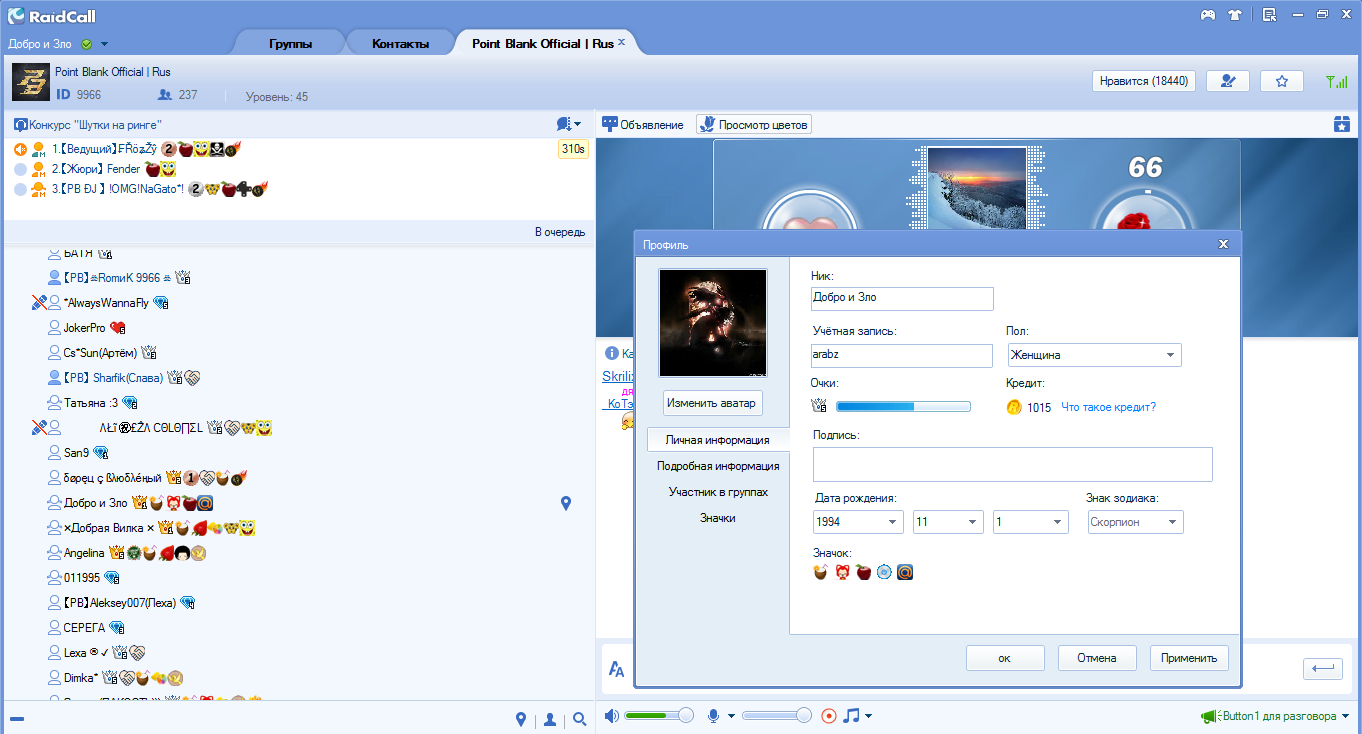
Task: Click the info icon in chat area
Action: point(611,353)
